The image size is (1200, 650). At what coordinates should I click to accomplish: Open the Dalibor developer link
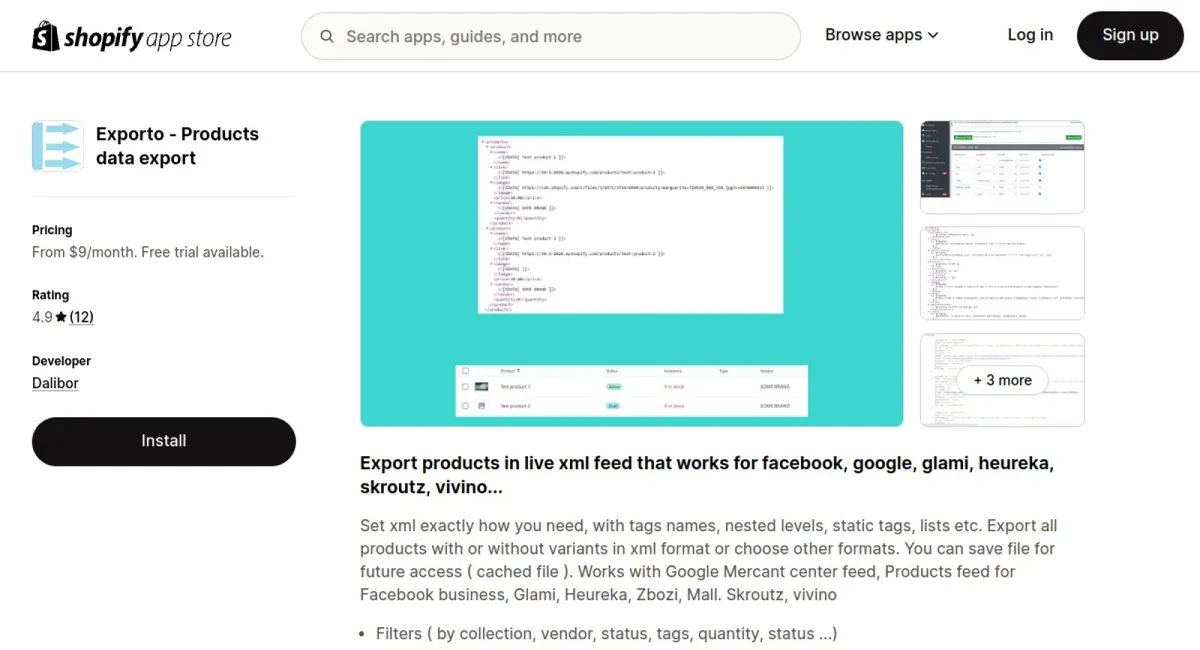pyautogui.click(x=55, y=383)
